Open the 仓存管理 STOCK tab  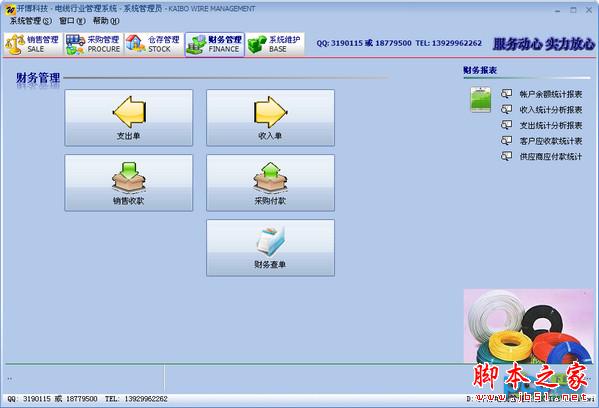[x=154, y=44]
